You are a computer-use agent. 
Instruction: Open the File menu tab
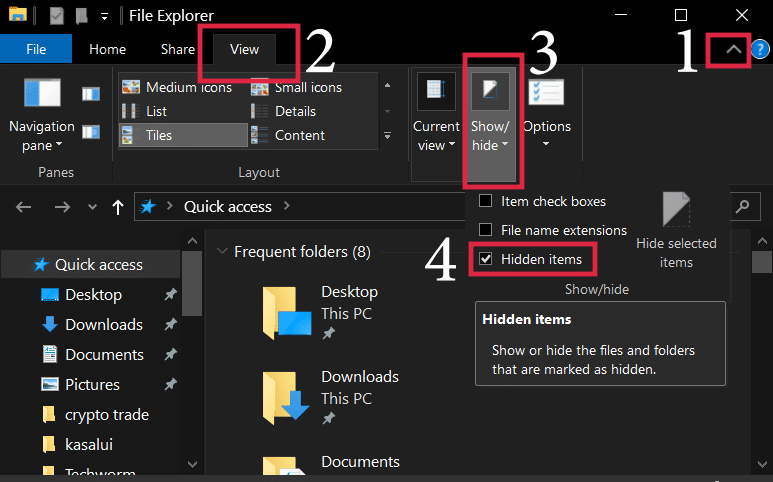(x=36, y=49)
